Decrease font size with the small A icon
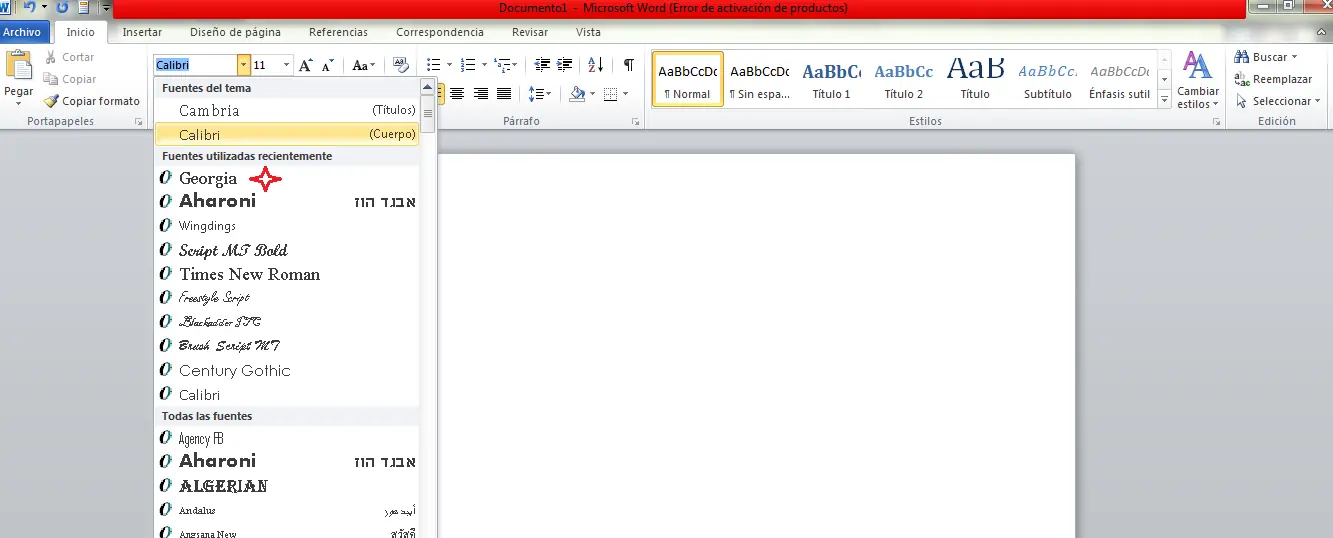1333x538 pixels. [x=327, y=66]
